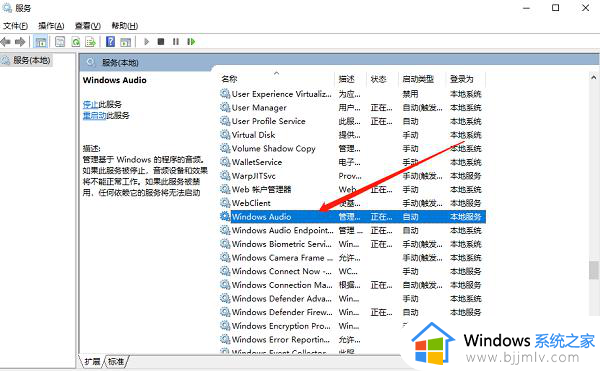Sort by the 启动类型 column header
Viewport: 600px width, 371px height.
click(418, 79)
